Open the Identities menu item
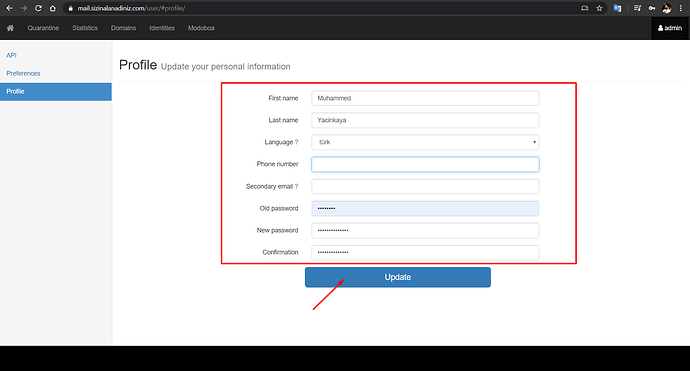 pos(162,28)
